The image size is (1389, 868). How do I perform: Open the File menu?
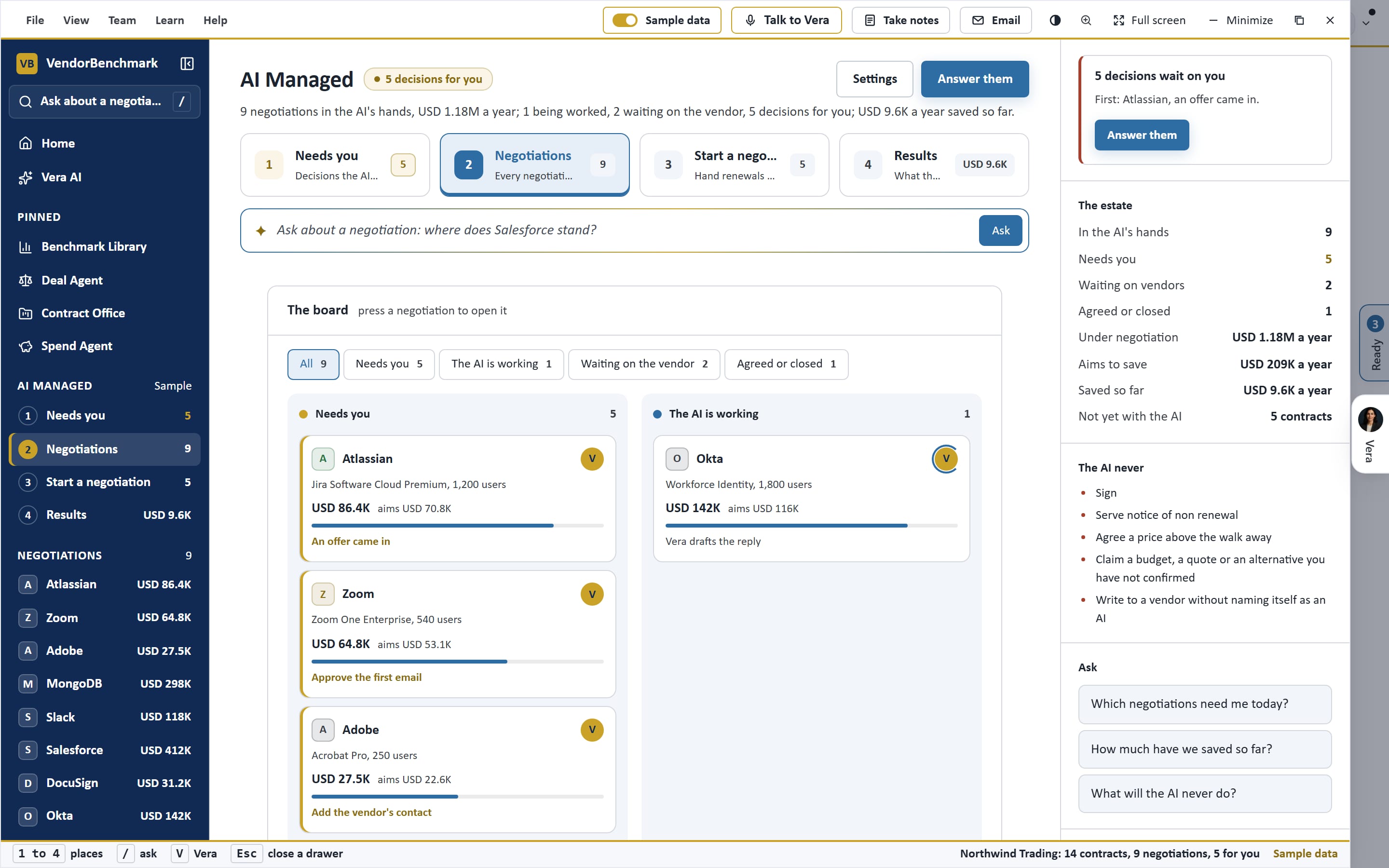pos(35,20)
